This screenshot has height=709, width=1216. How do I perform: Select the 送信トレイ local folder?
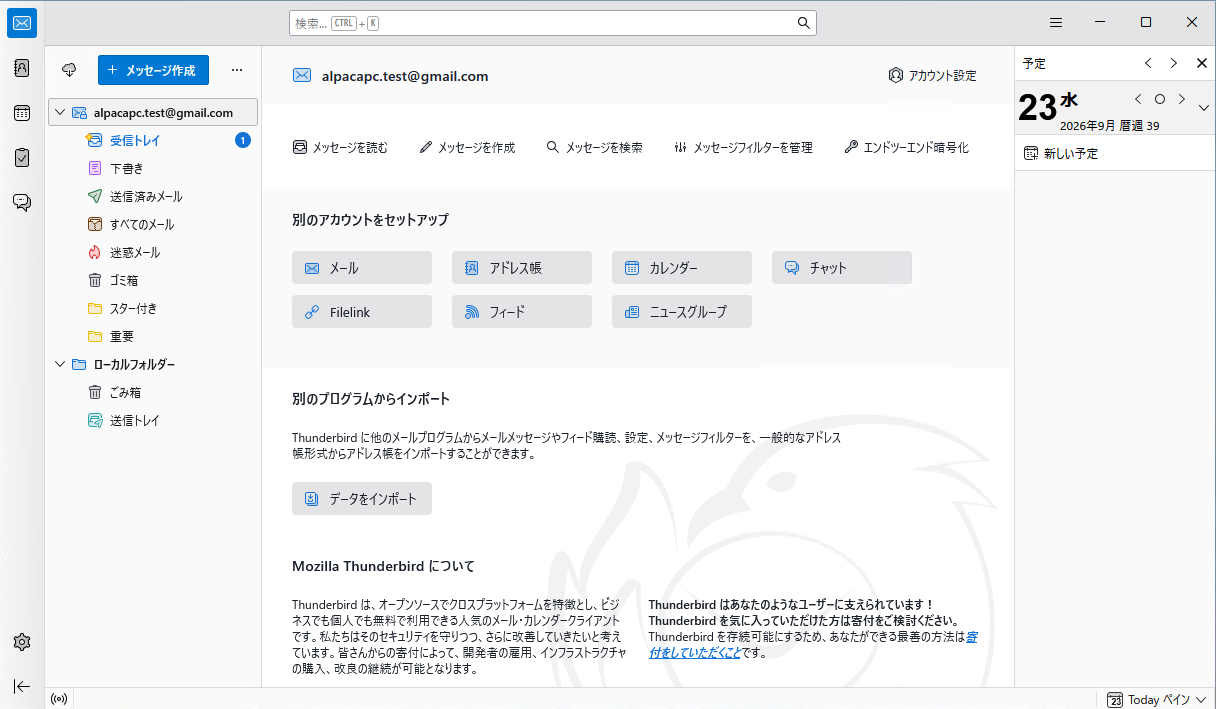point(153,421)
